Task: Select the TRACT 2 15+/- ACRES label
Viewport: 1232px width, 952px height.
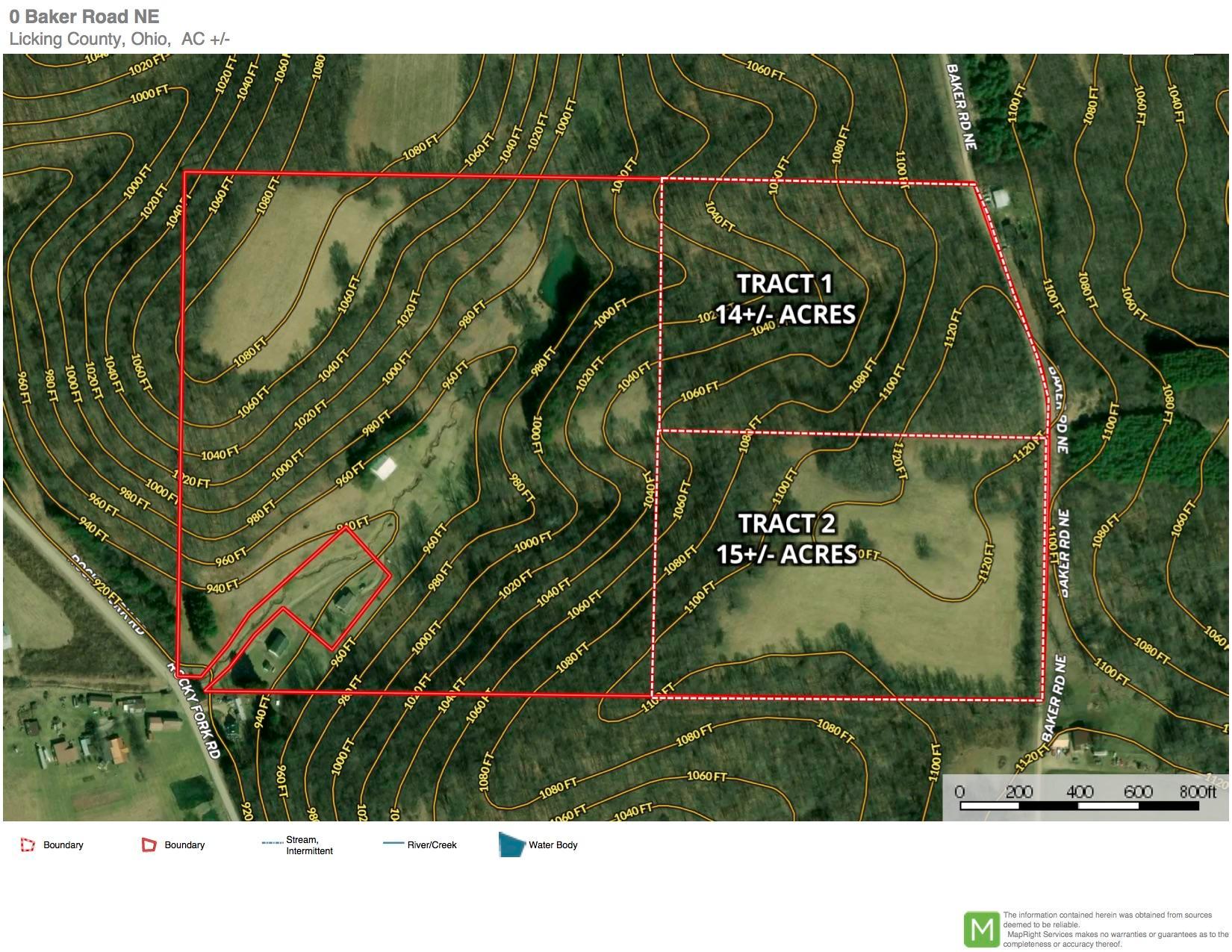Action: click(x=786, y=538)
